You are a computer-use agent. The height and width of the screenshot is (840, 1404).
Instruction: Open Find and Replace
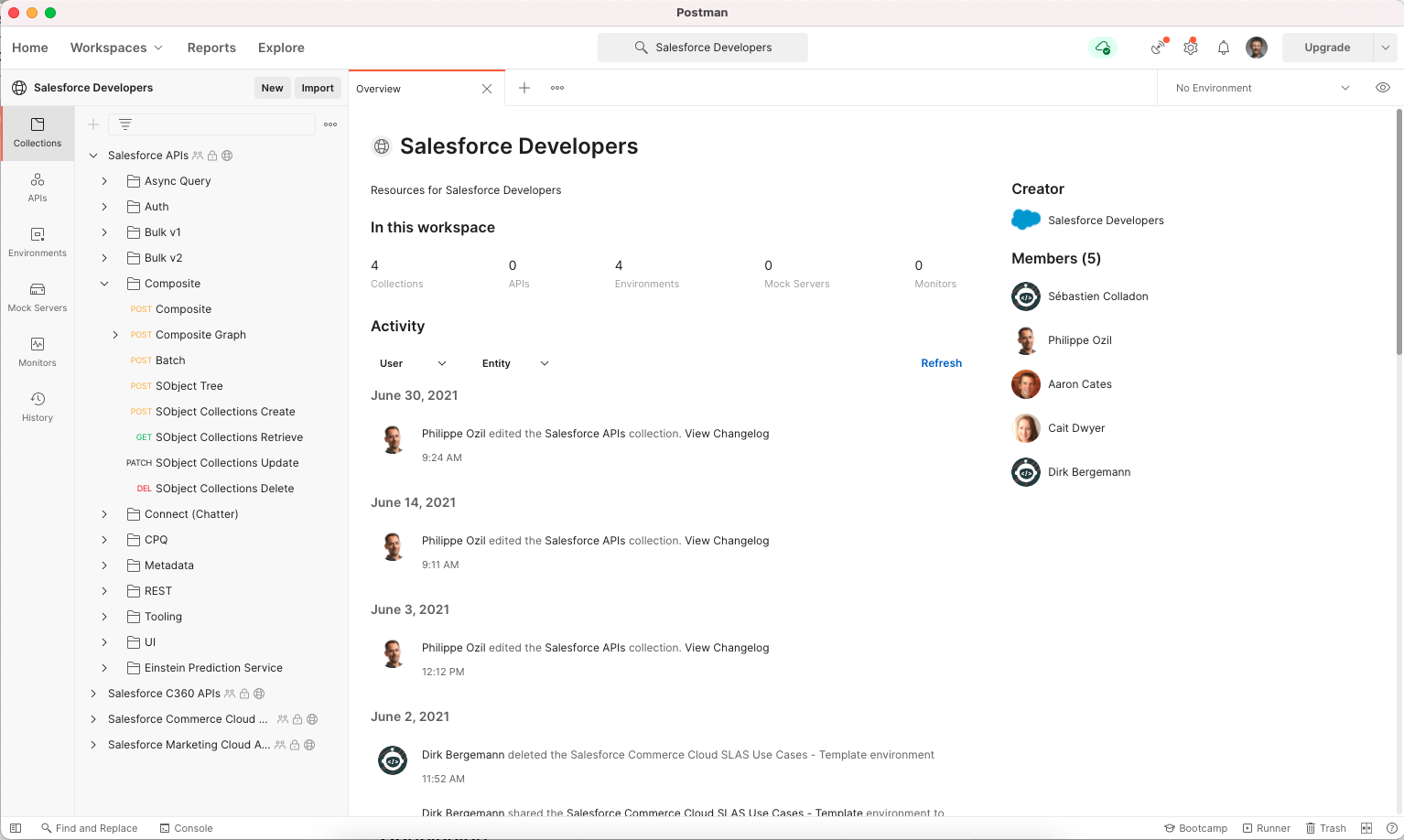pyautogui.click(x=89, y=828)
